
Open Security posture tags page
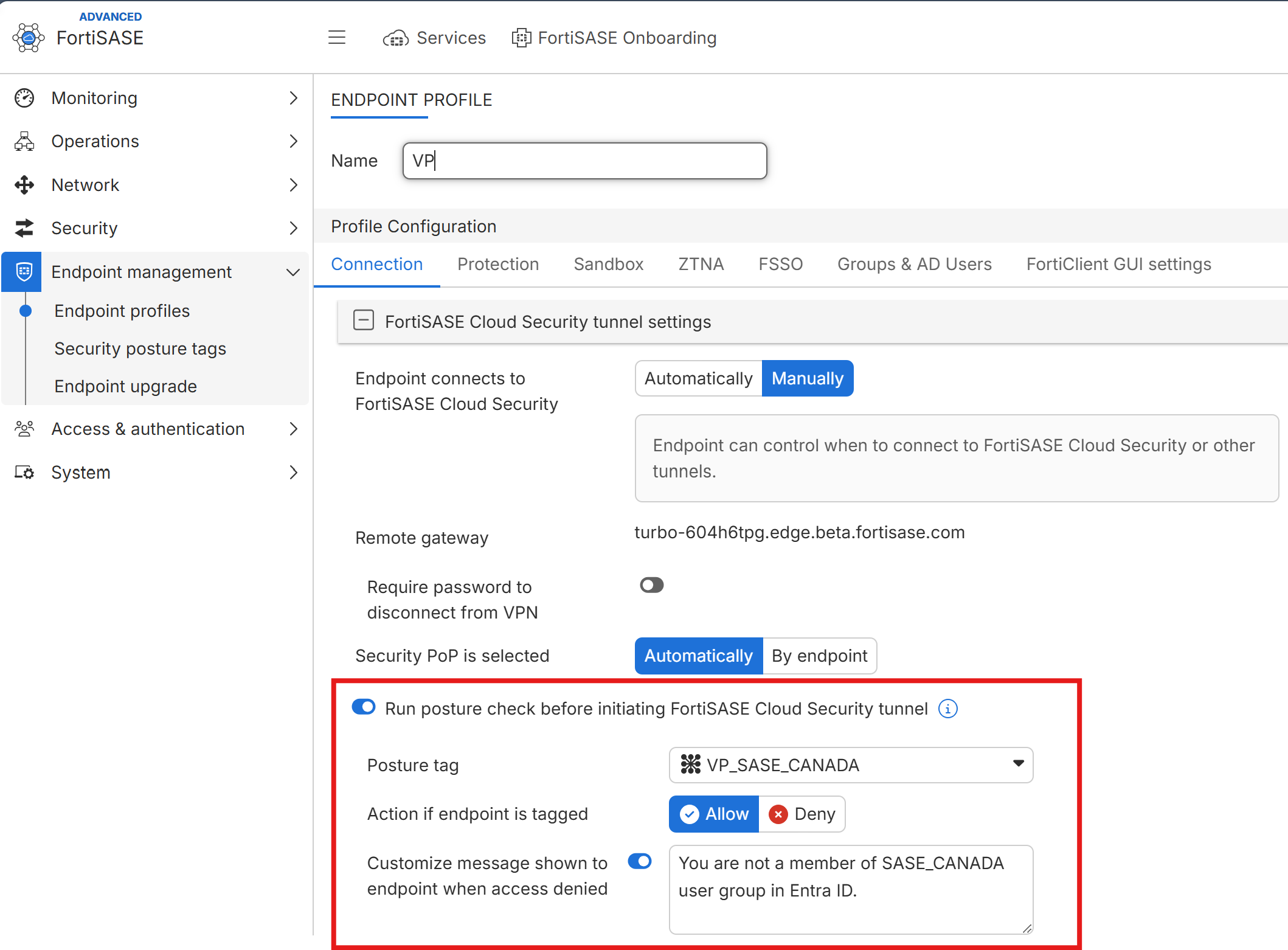(140, 348)
